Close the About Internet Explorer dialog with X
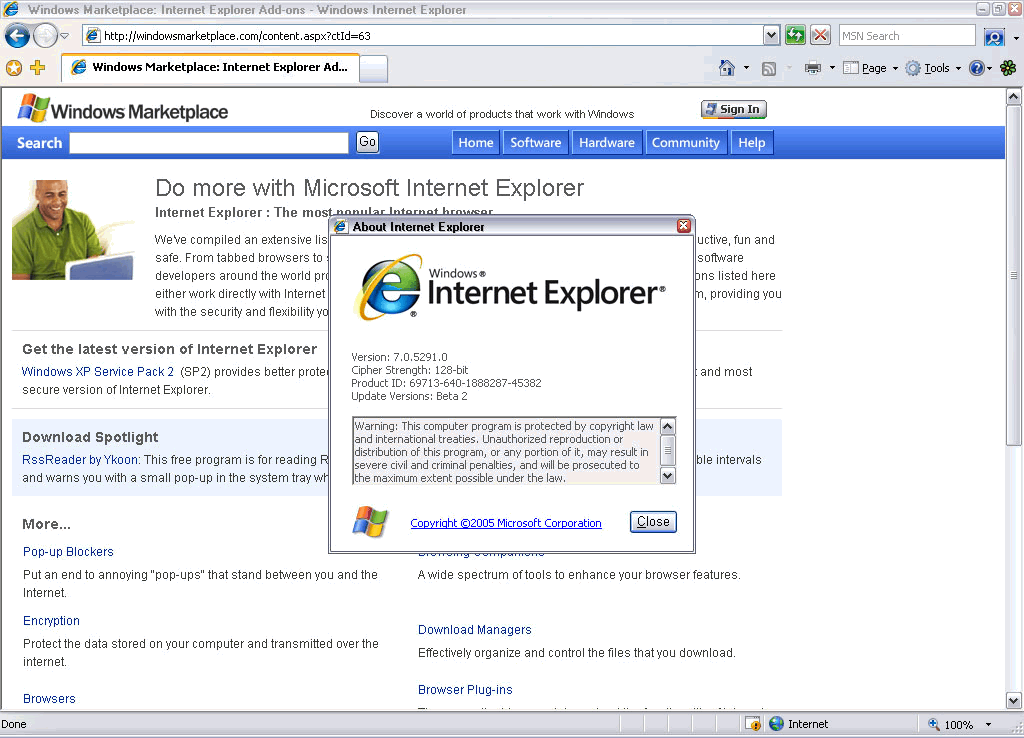 tap(683, 226)
